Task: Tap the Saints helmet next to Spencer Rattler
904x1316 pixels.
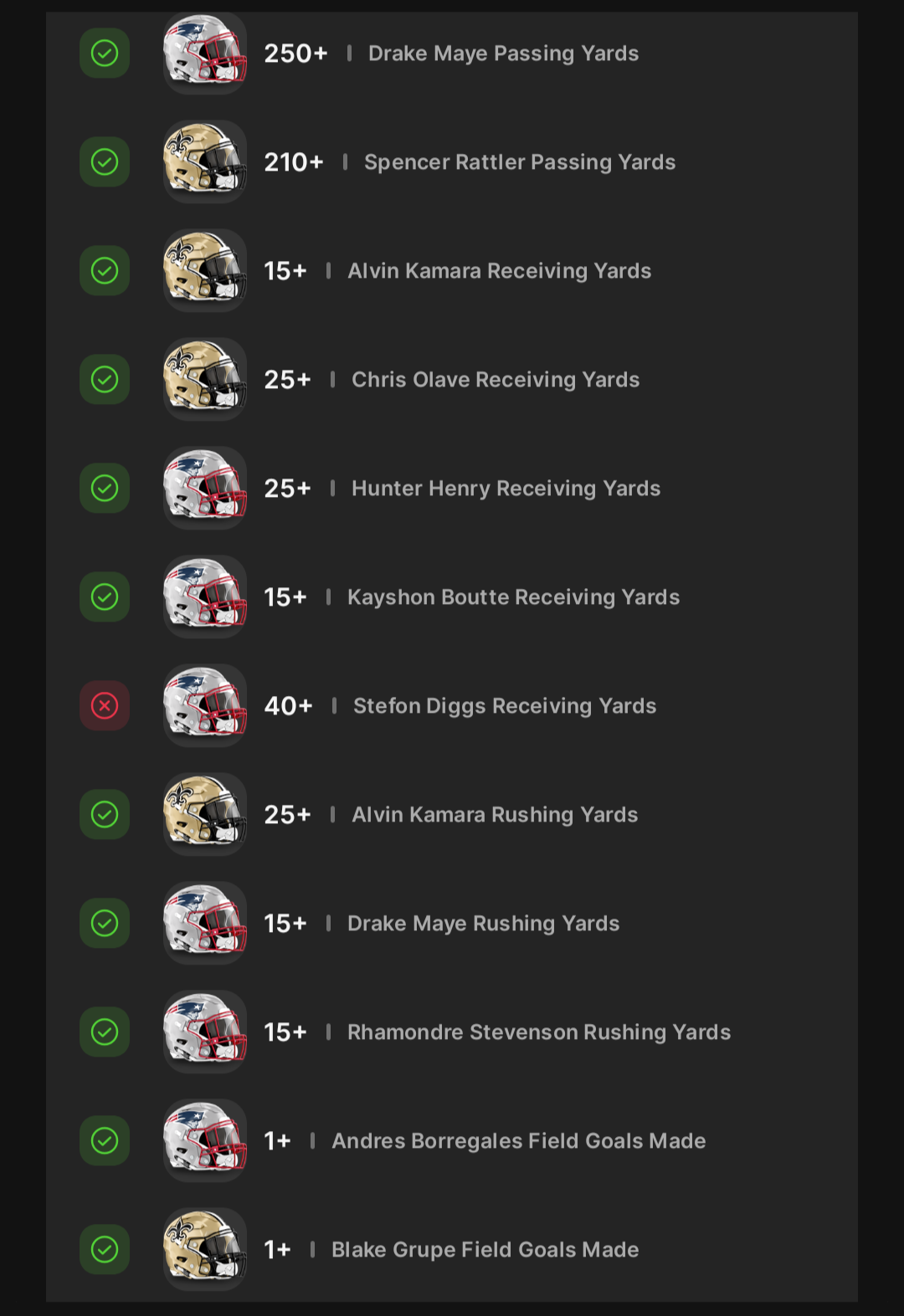Action: (205, 161)
